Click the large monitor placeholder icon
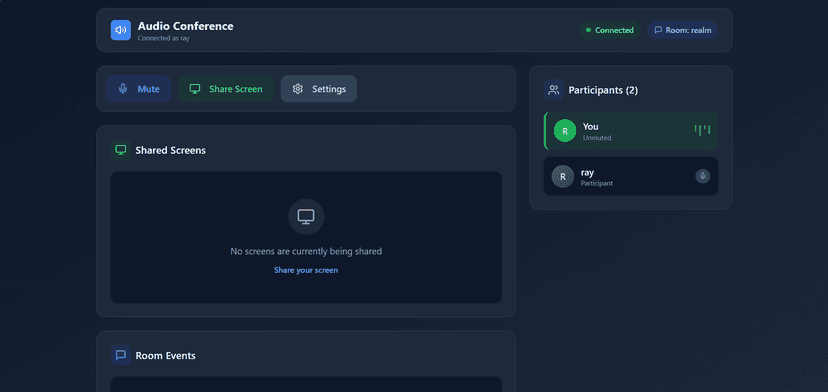This screenshot has height=392, width=828. click(306, 217)
